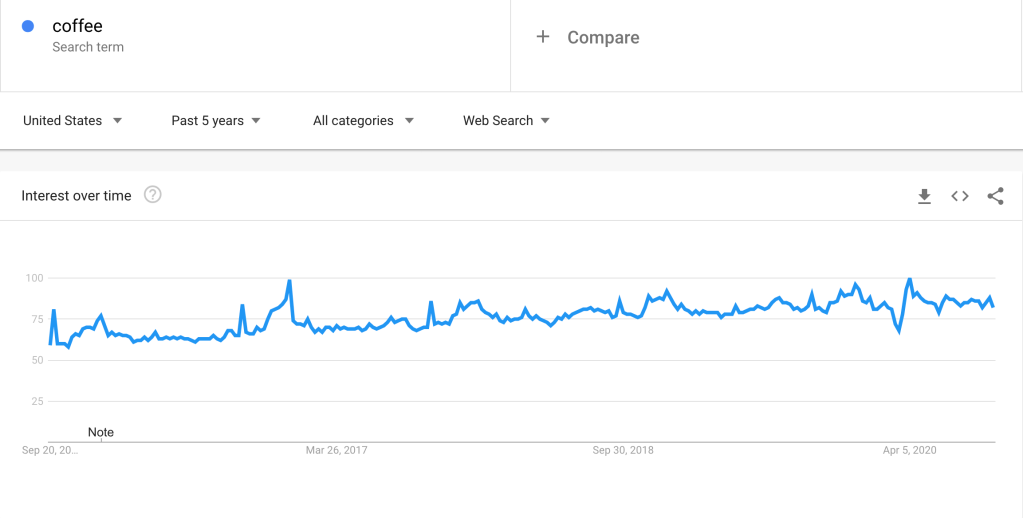Open the Interest over time help icon
Image resolution: width=1023 pixels, height=518 pixels.
point(153,195)
